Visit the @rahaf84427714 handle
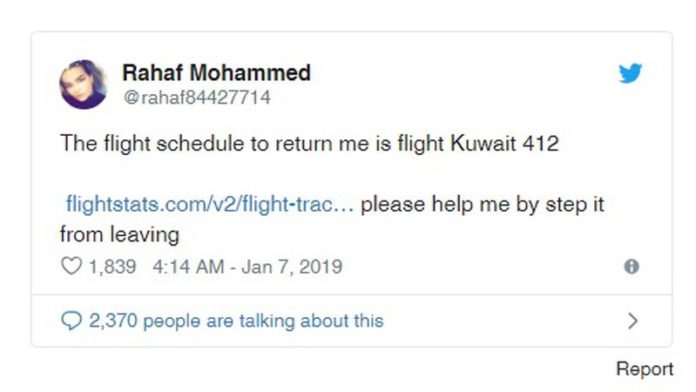Image resolution: width=696 pixels, height=392 pixels. click(x=197, y=97)
